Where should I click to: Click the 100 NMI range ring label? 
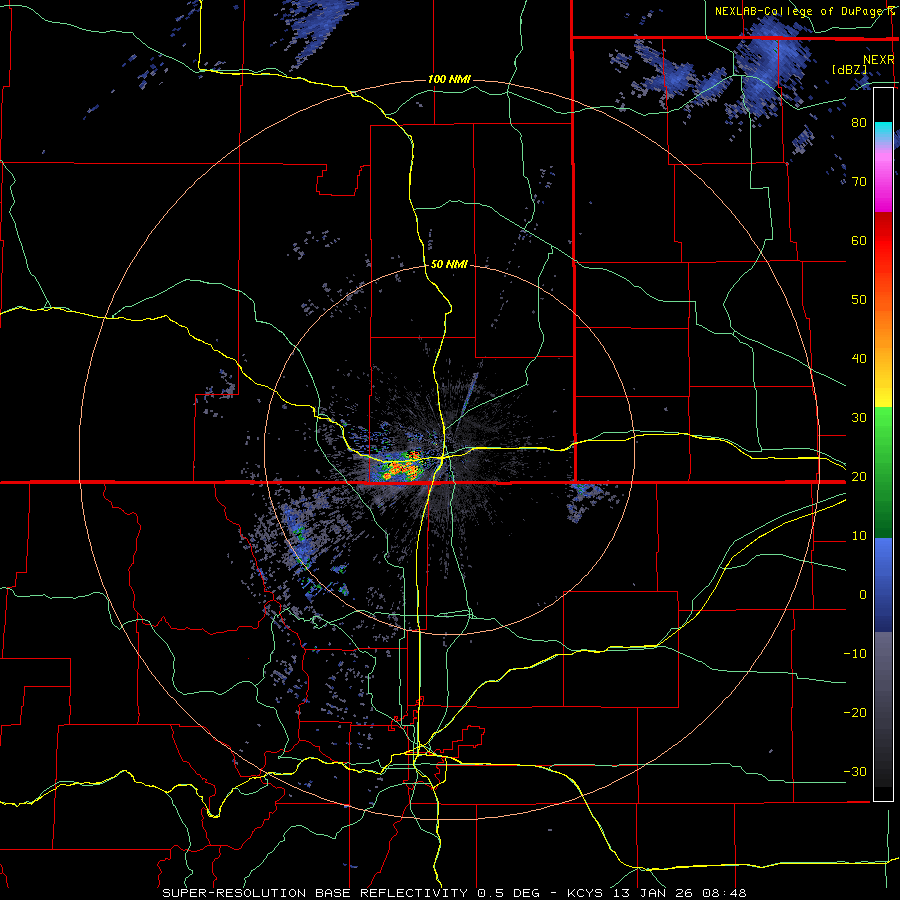coord(449,79)
